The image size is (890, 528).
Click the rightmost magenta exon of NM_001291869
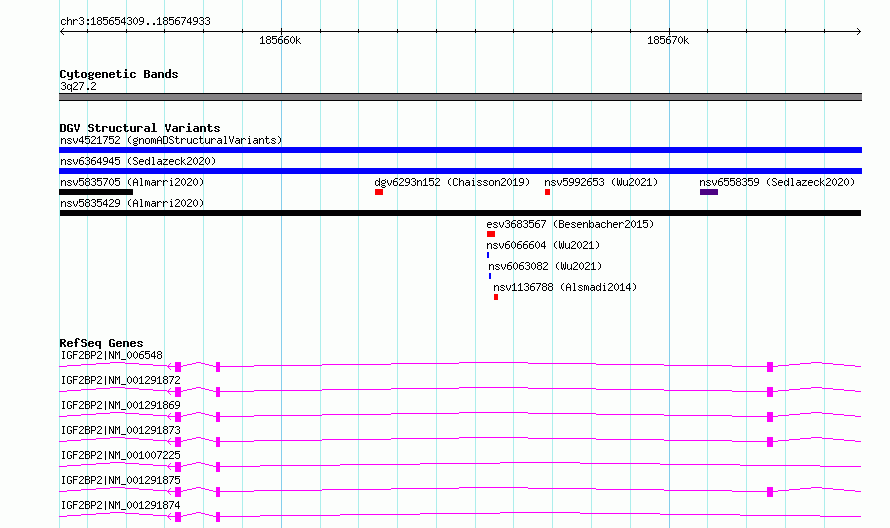[x=770, y=417]
